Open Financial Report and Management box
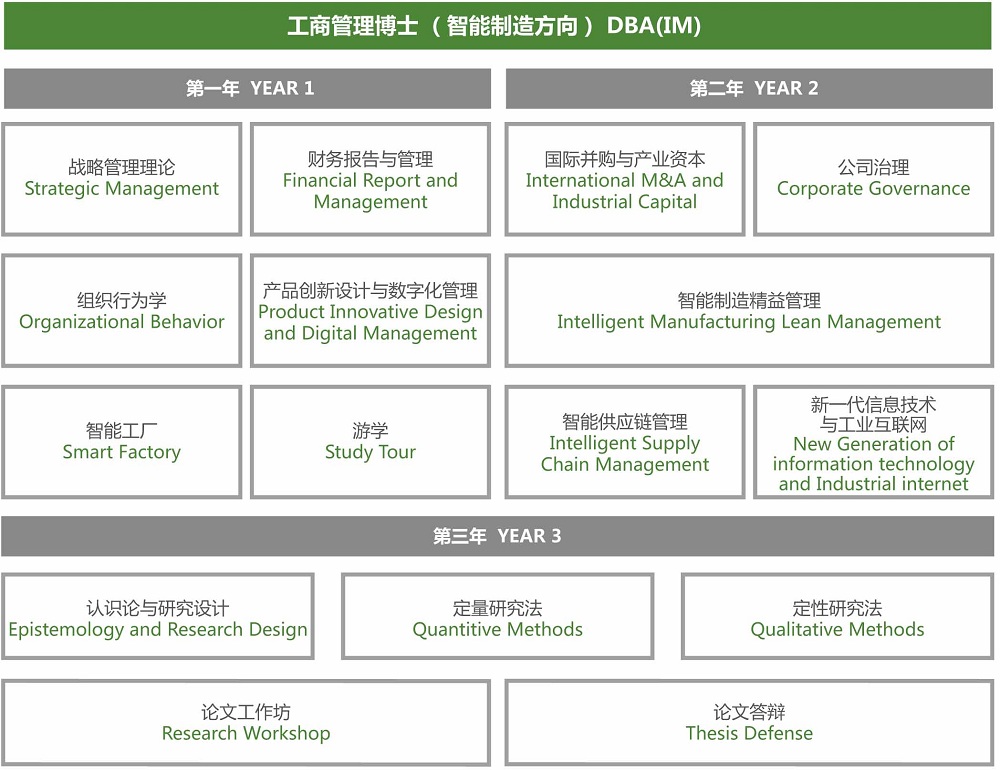Screen dimensions: 1000x770 (371, 179)
